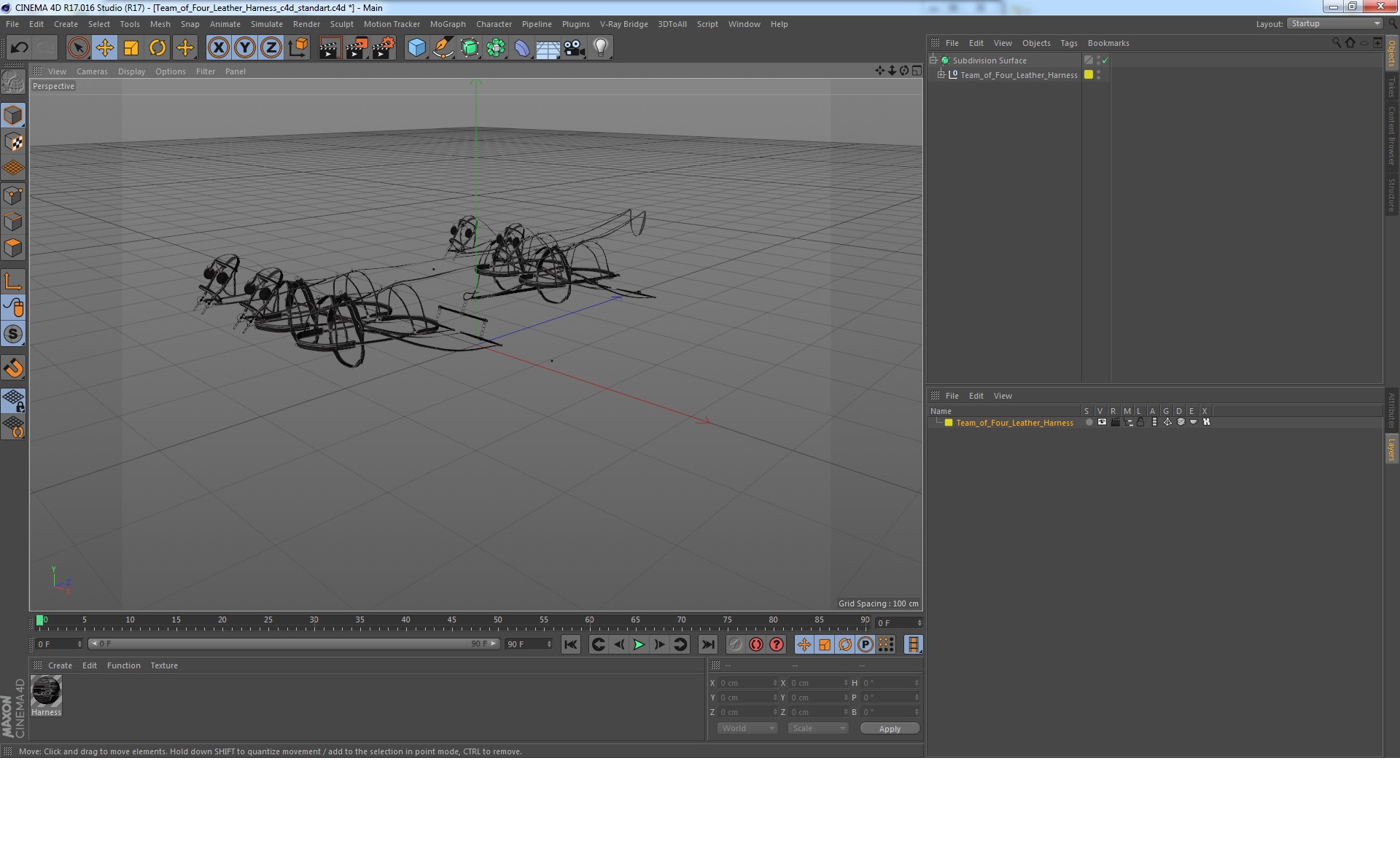Click the Render to Picture Viewer icon
Image resolution: width=1400 pixels, height=844 pixels.
(357, 48)
